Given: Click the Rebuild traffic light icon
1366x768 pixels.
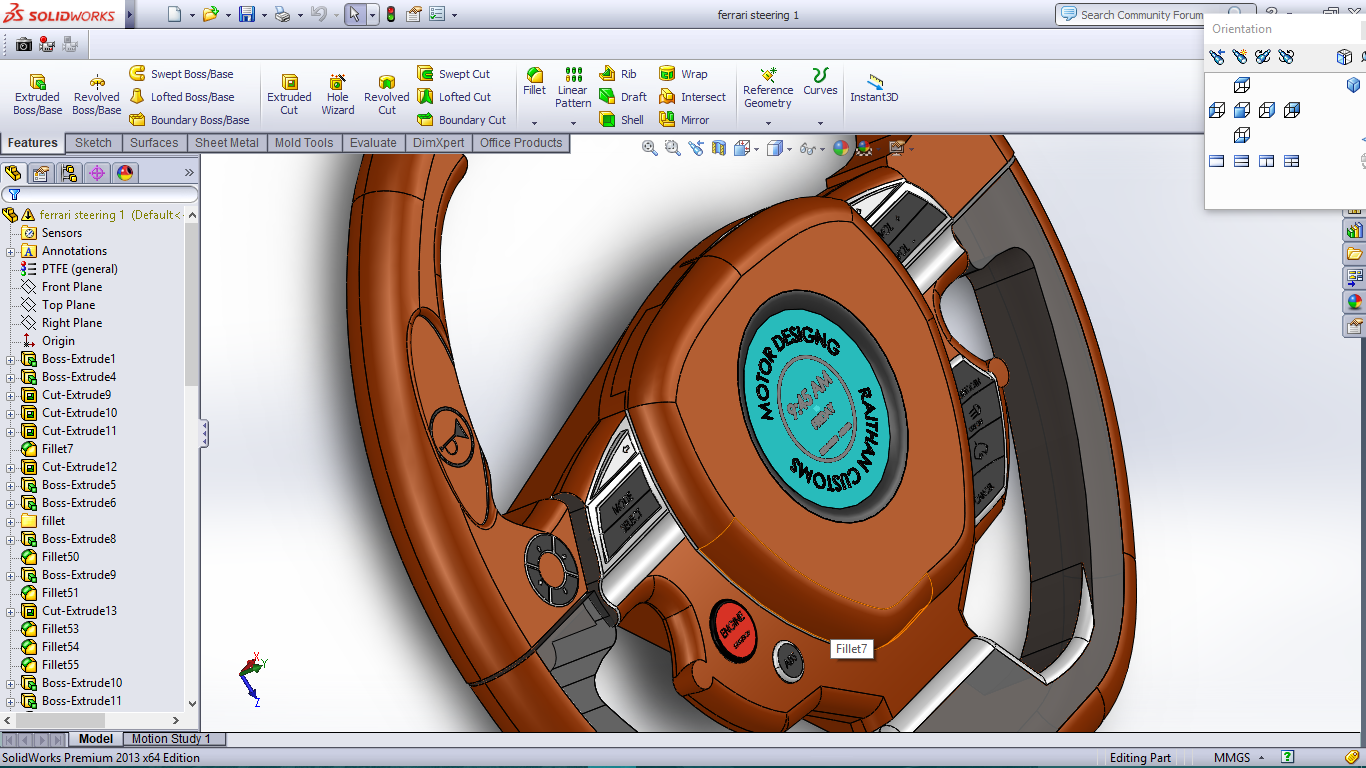Looking at the screenshot, I should 390,14.
